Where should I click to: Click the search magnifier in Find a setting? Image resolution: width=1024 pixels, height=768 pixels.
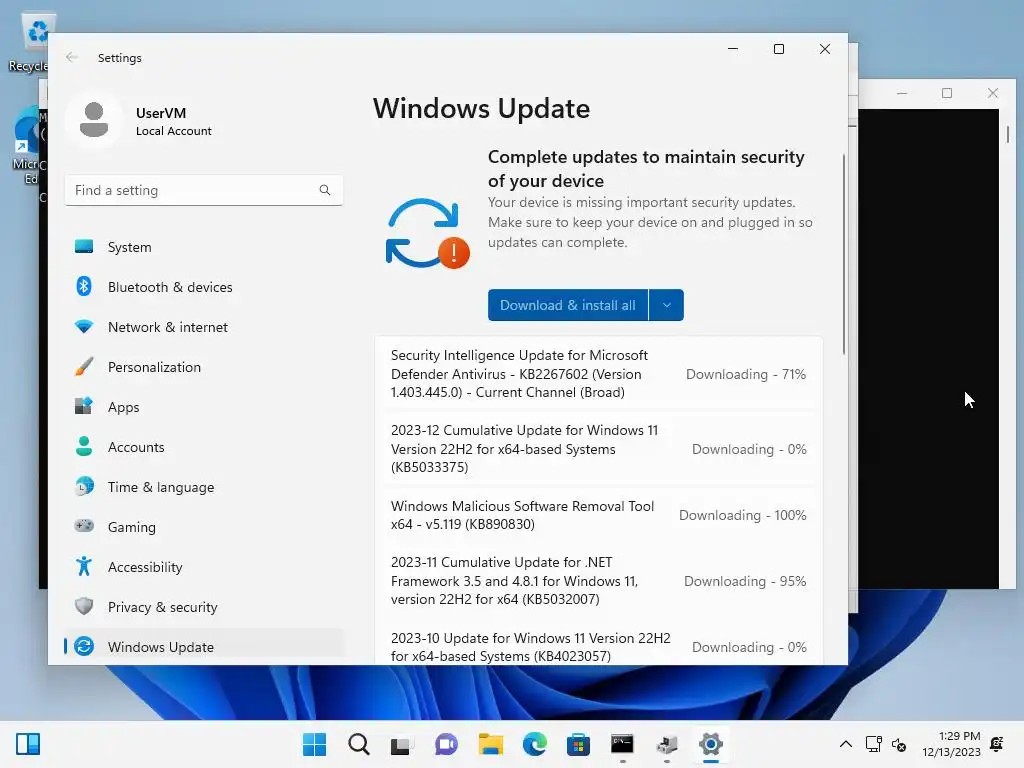click(325, 190)
